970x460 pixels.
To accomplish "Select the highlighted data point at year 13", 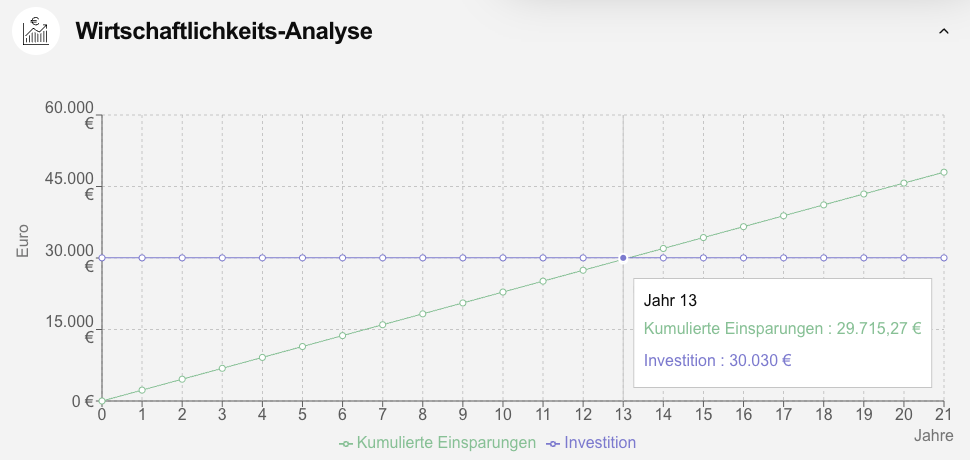I will [x=623, y=258].
